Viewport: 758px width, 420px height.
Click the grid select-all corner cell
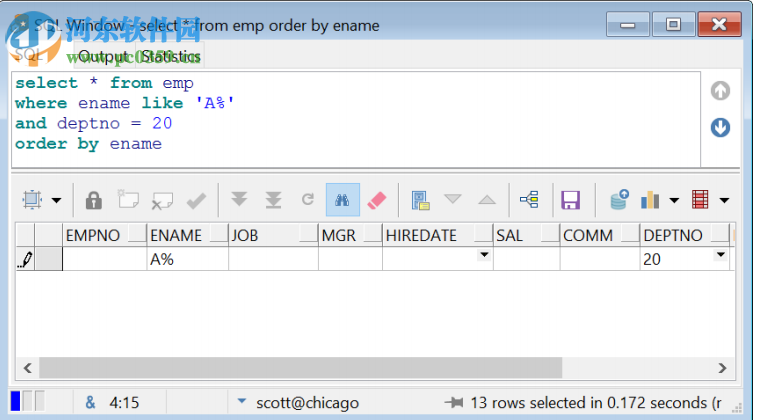25,235
